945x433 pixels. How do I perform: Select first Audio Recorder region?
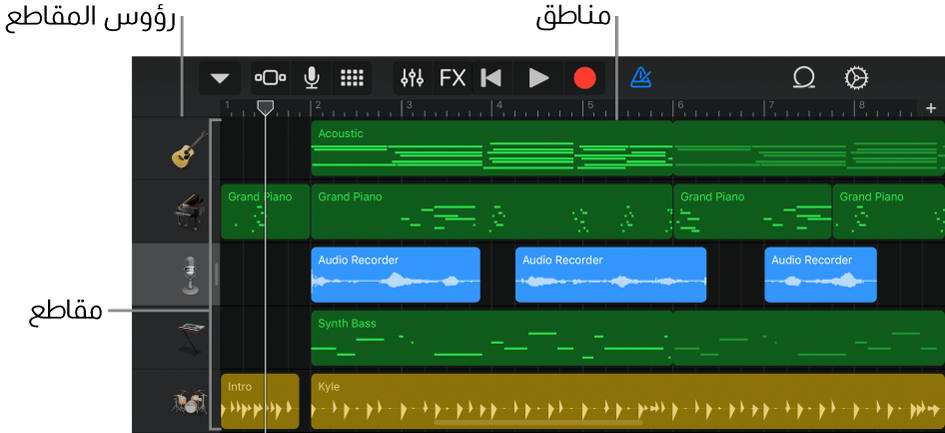(395, 275)
